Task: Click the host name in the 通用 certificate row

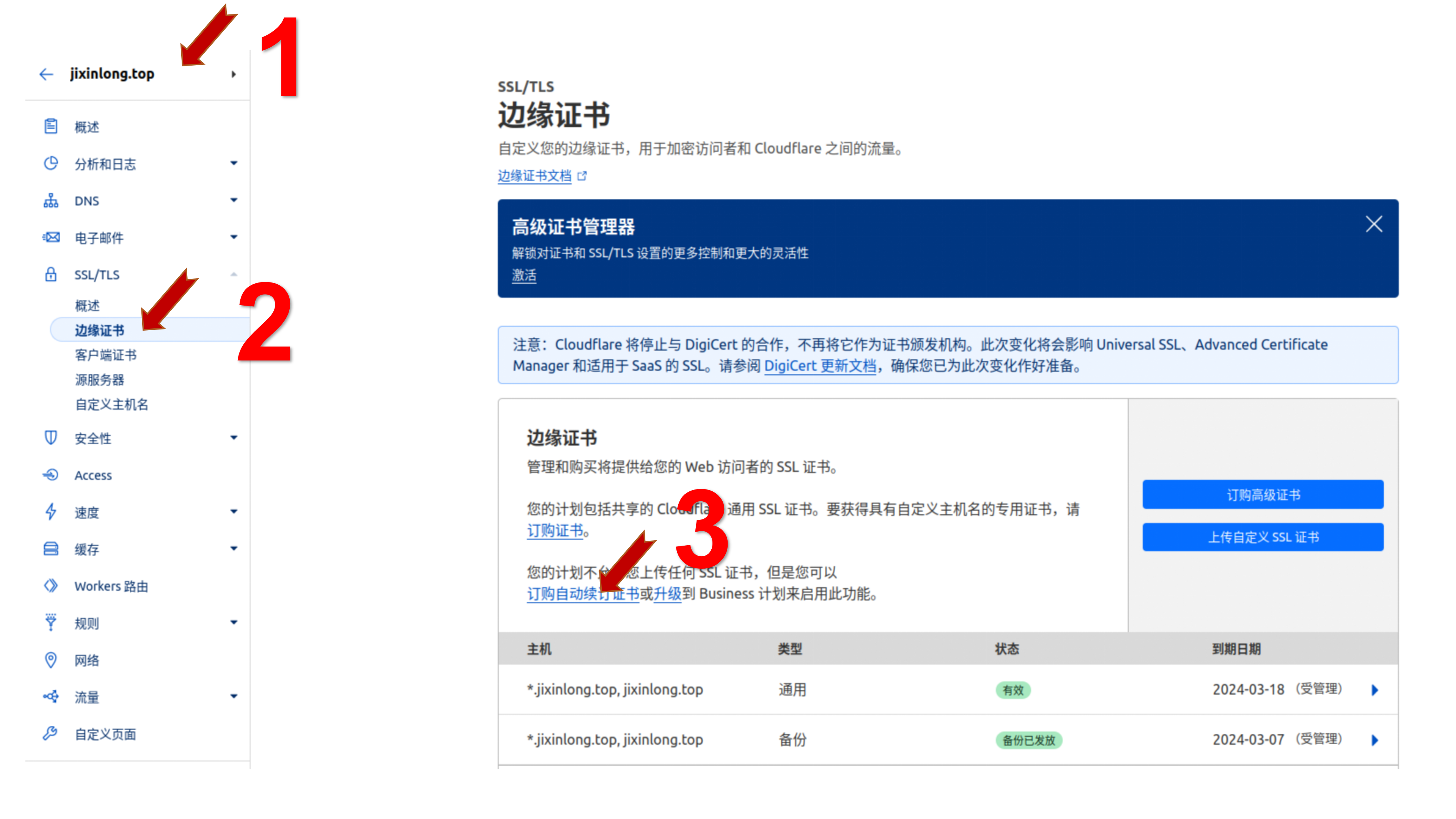Action: click(615, 690)
